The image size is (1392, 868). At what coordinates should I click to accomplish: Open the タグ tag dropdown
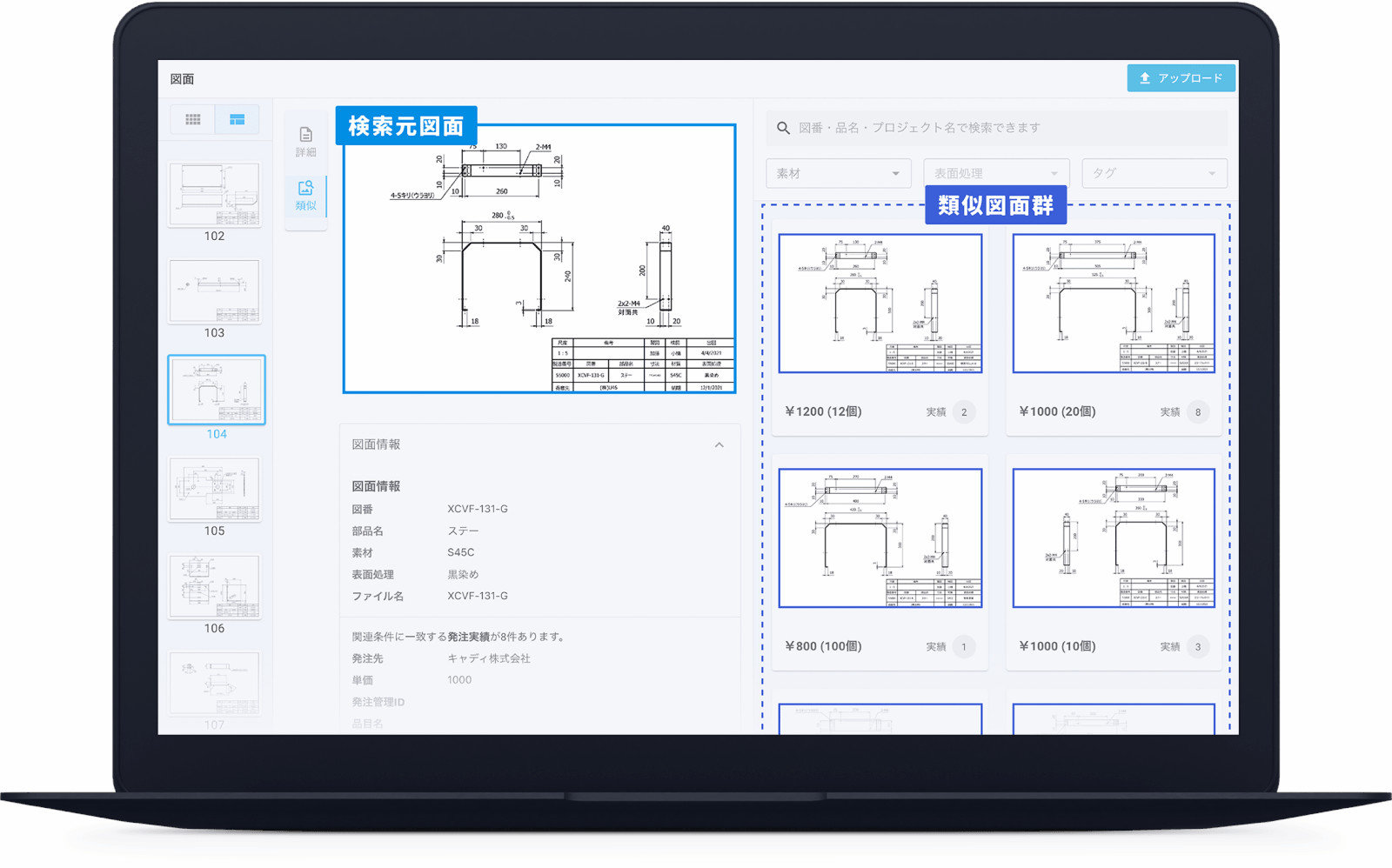coord(1154,173)
